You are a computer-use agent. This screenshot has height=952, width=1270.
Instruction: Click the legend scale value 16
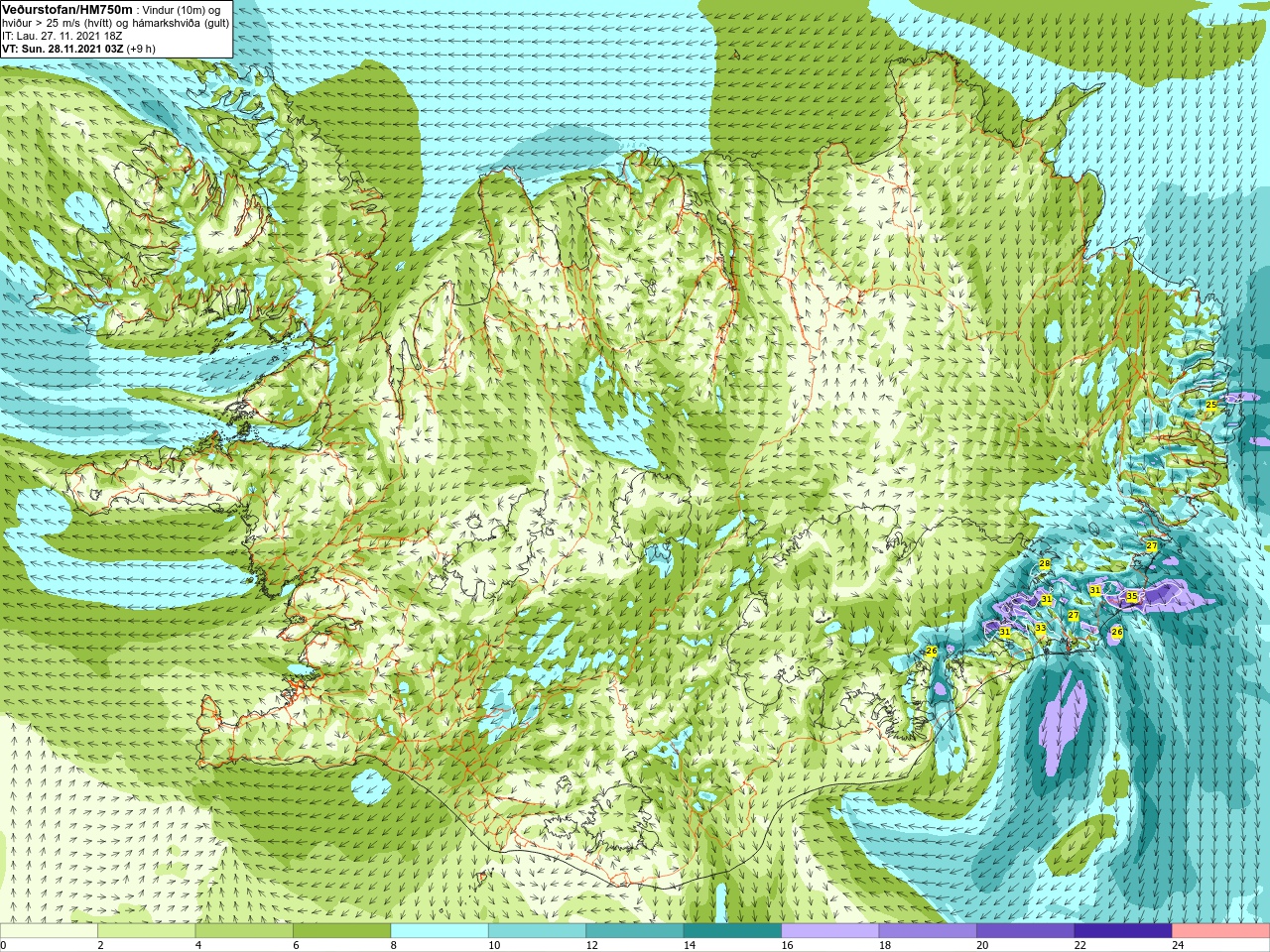788,945
